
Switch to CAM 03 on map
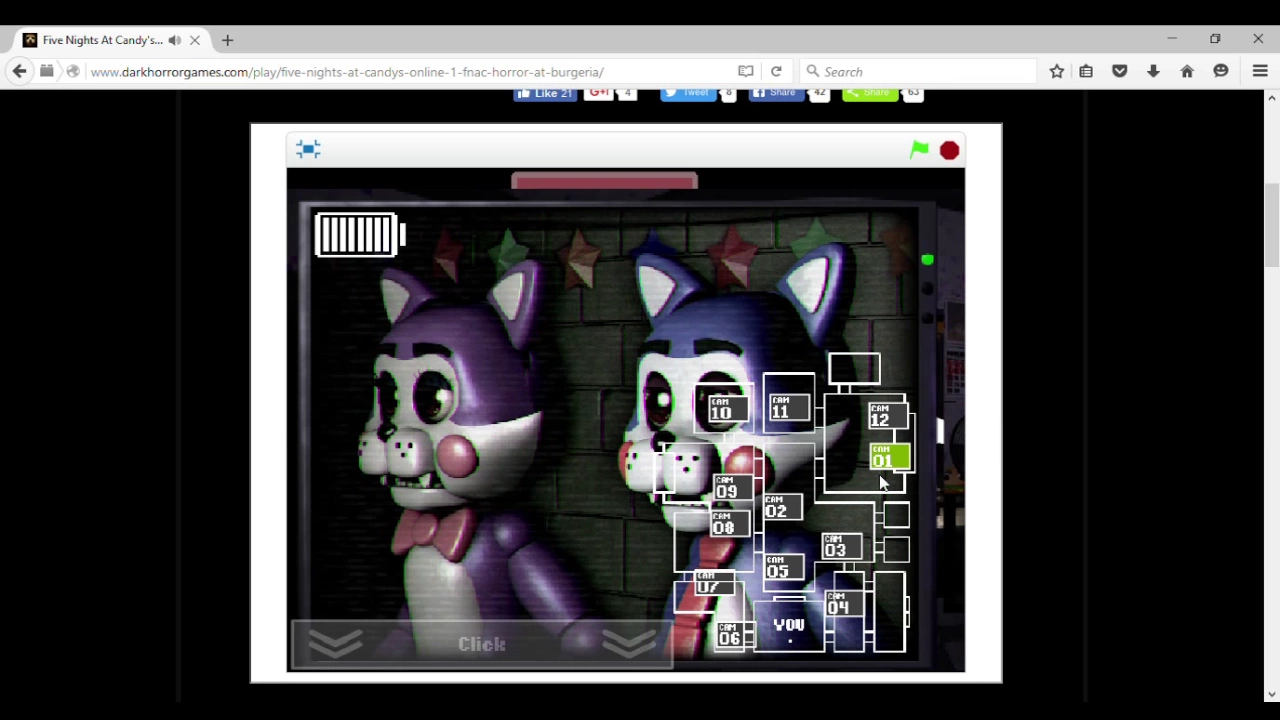click(x=841, y=546)
